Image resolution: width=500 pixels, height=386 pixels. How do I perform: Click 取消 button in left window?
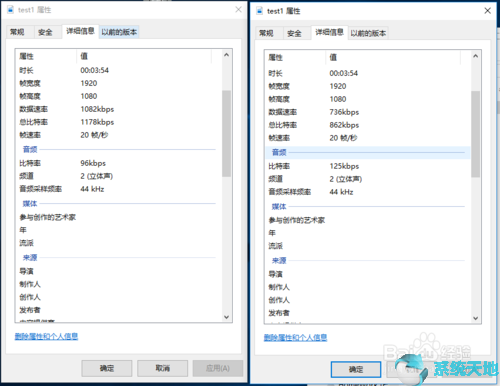(163, 368)
